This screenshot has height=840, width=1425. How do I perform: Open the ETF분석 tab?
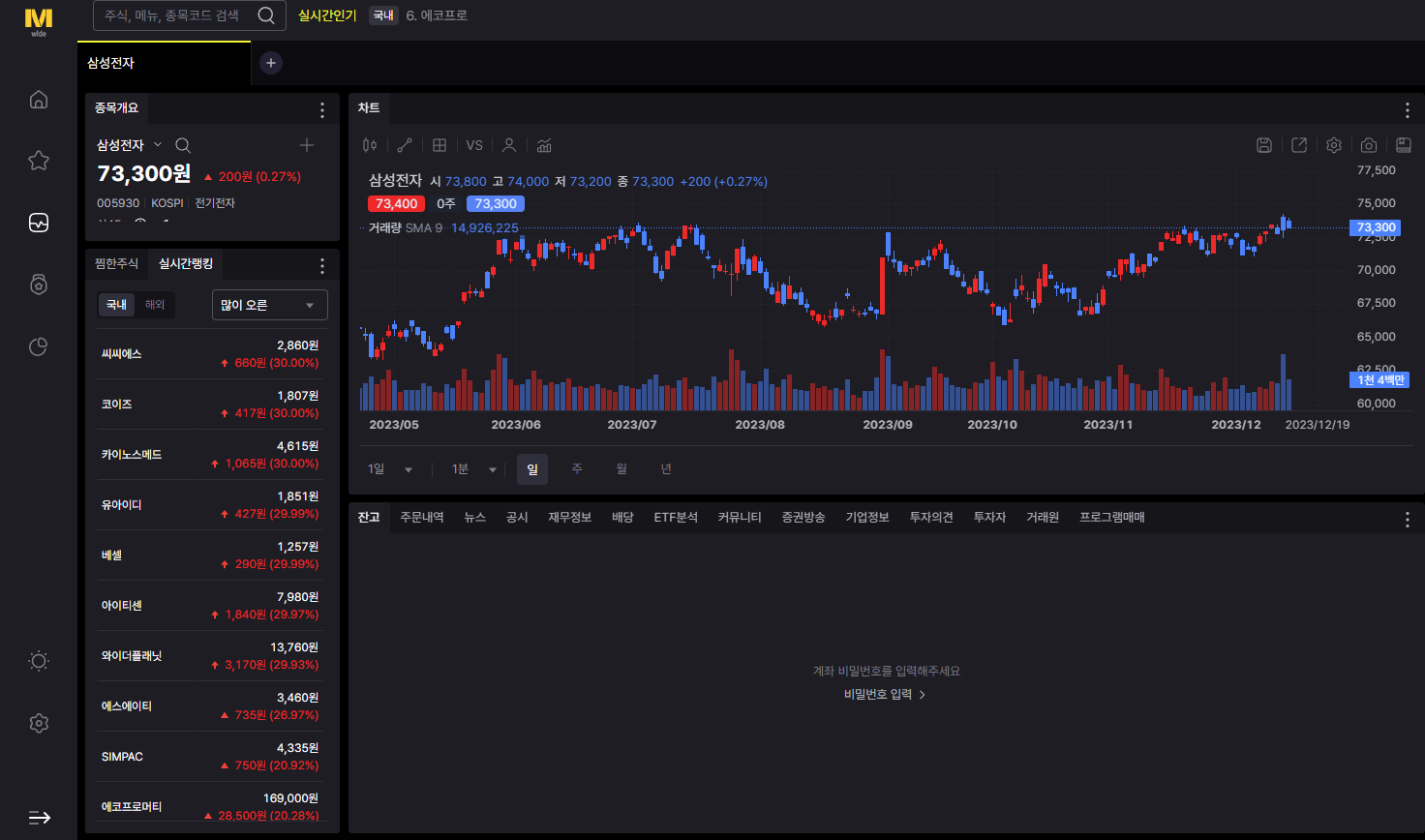pyautogui.click(x=676, y=518)
